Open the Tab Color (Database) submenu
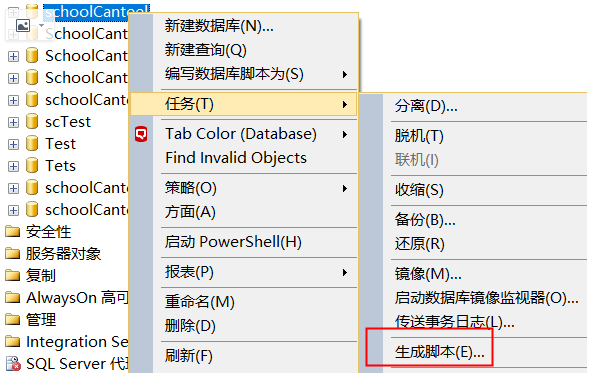Image resolution: width=591 pixels, height=377 pixels. tap(243, 134)
